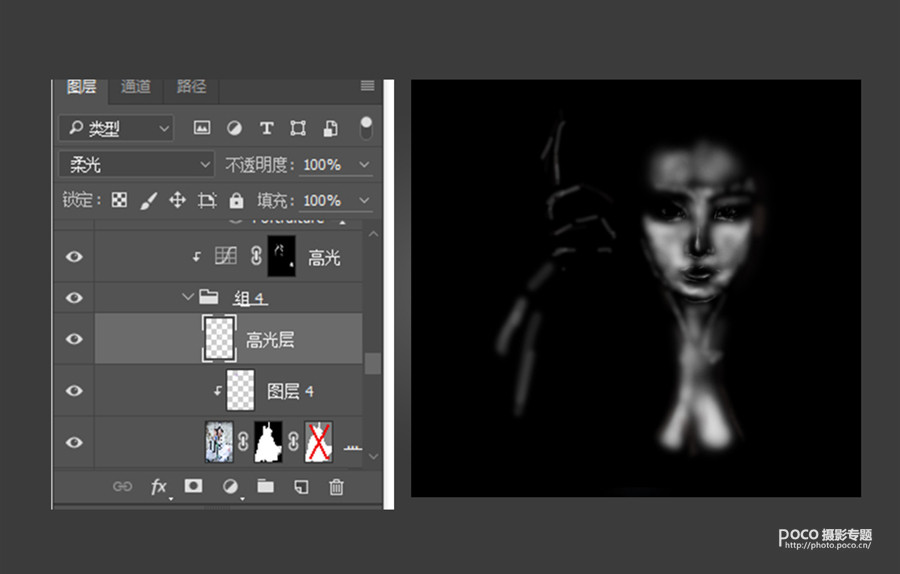This screenshot has width=900, height=574.
Task: Click the type layer filter icon
Action: [x=266, y=128]
